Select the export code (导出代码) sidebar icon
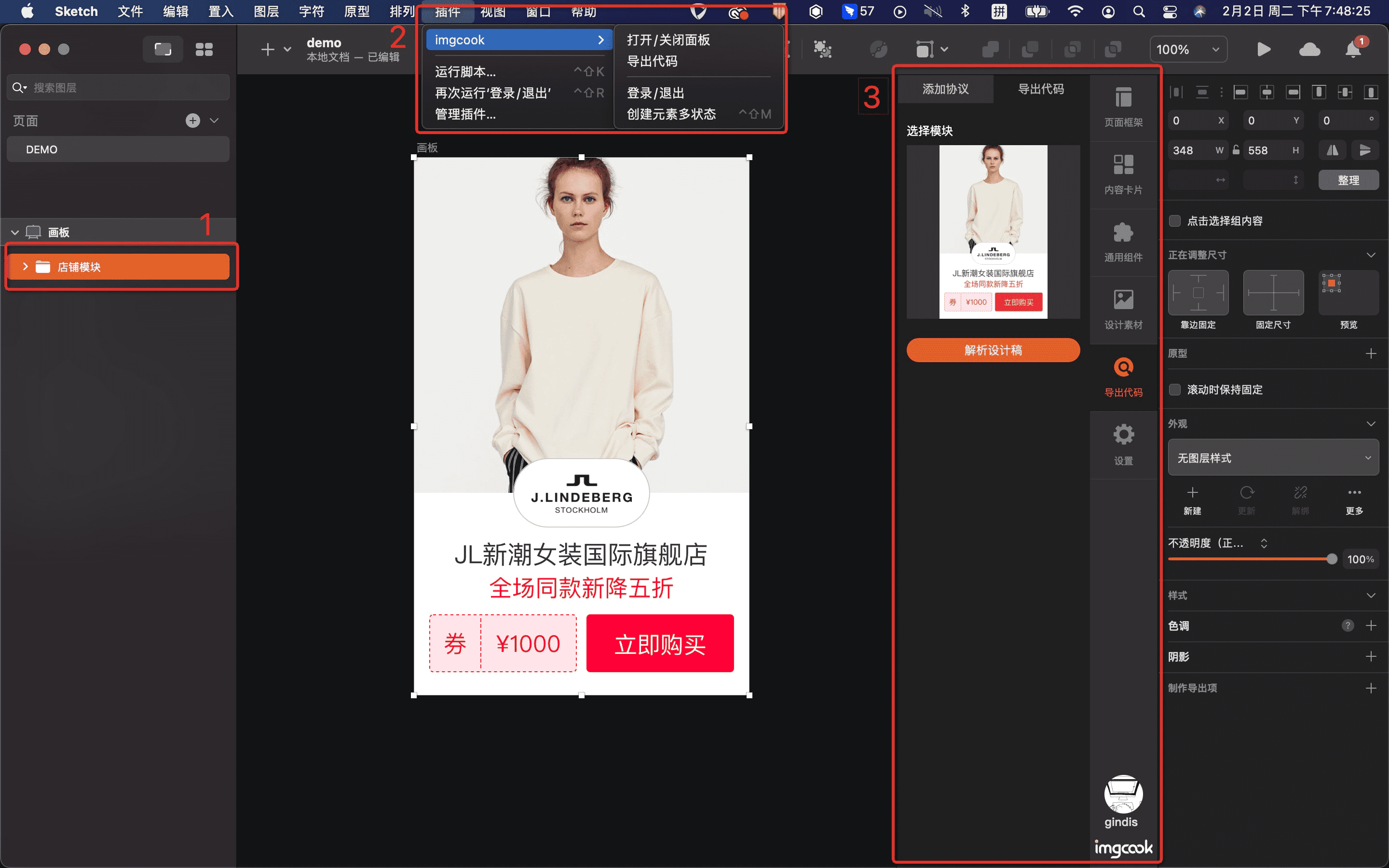 click(1123, 378)
